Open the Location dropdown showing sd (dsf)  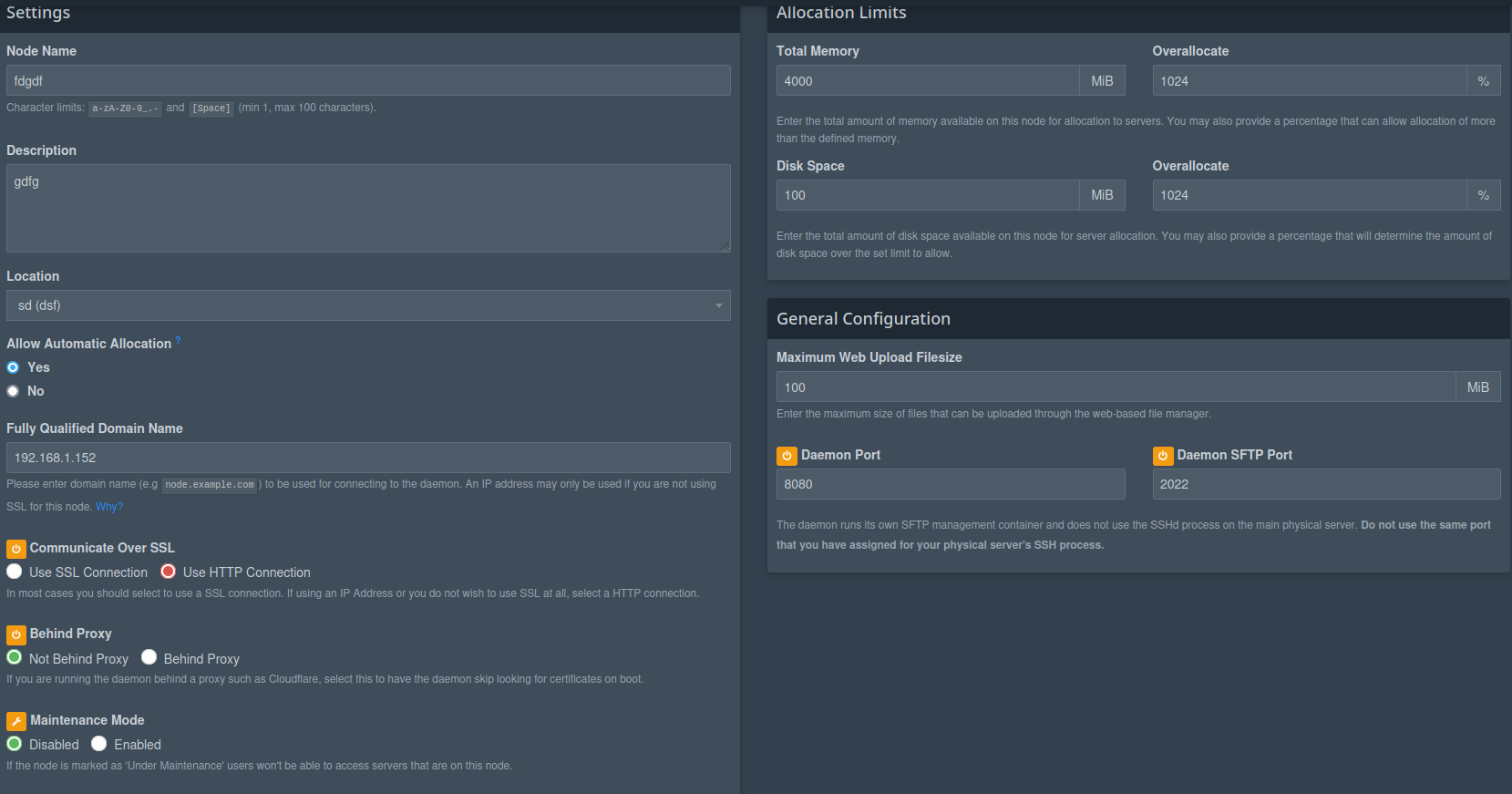368,305
